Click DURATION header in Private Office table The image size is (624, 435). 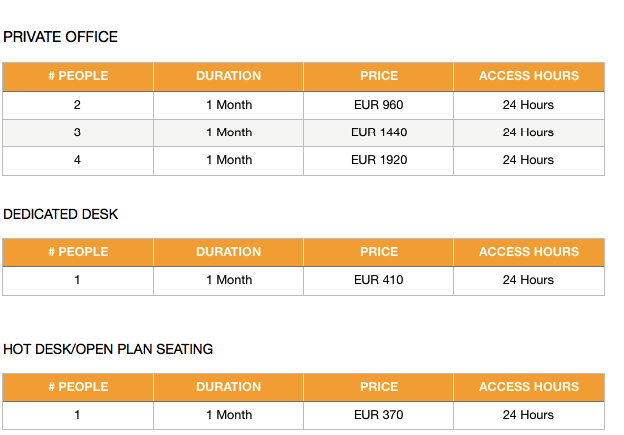228,76
